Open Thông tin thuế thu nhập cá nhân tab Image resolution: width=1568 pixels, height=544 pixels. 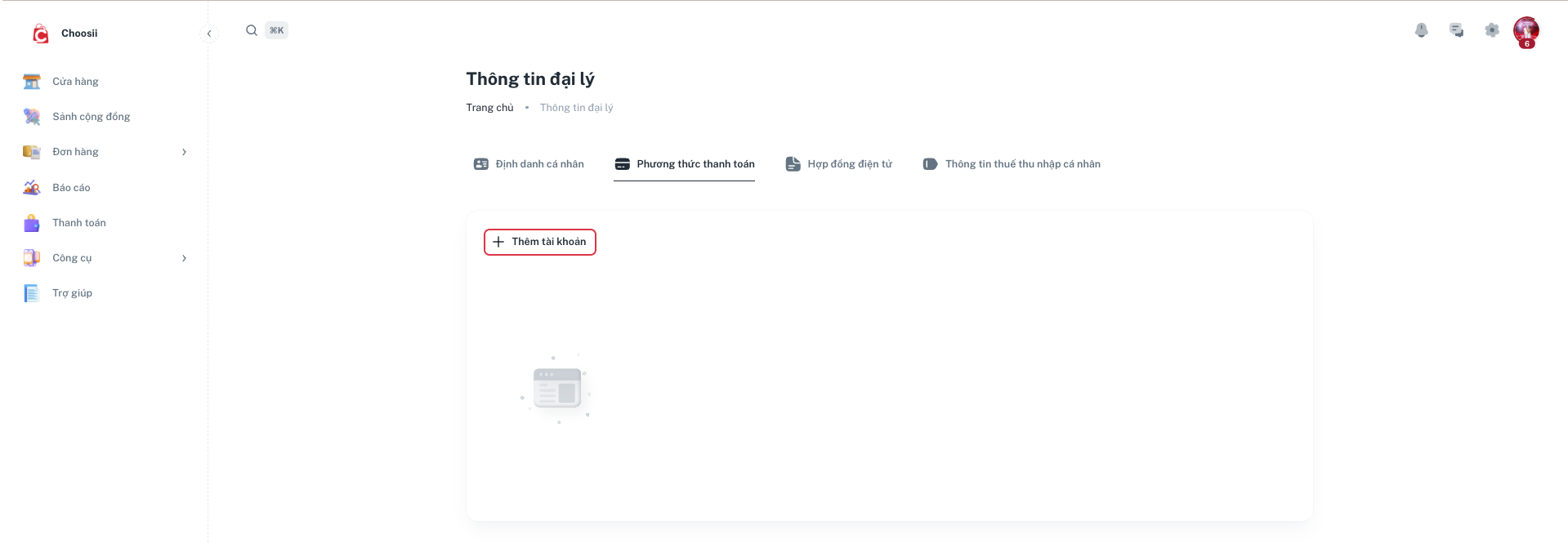[x=1012, y=164]
